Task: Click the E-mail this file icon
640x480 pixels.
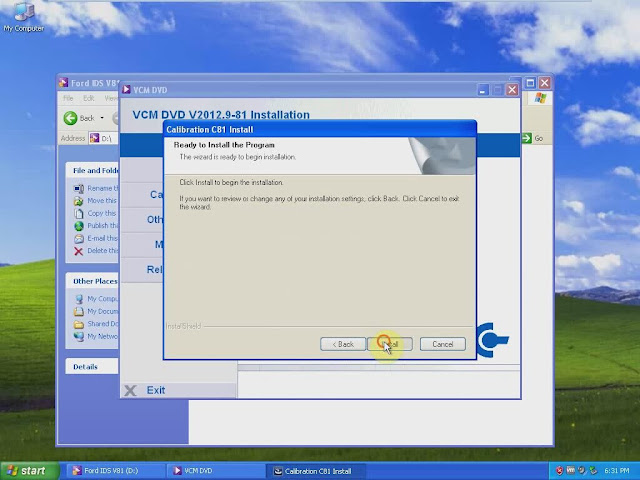Action: (x=79, y=238)
